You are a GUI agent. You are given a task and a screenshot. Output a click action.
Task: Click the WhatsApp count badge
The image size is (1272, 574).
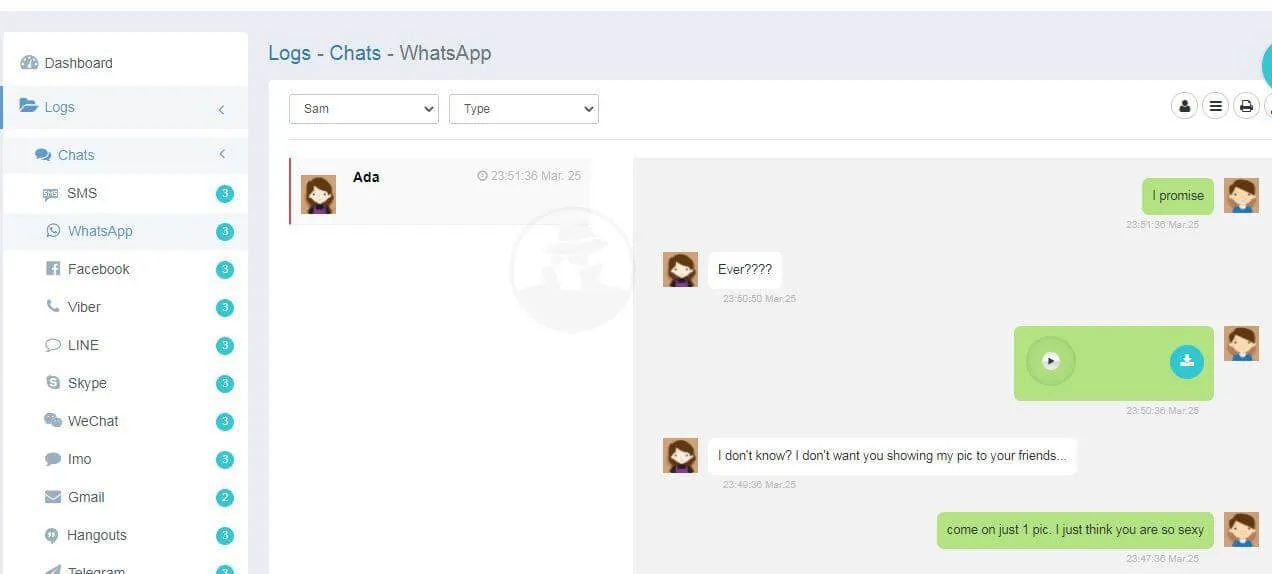click(225, 232)
